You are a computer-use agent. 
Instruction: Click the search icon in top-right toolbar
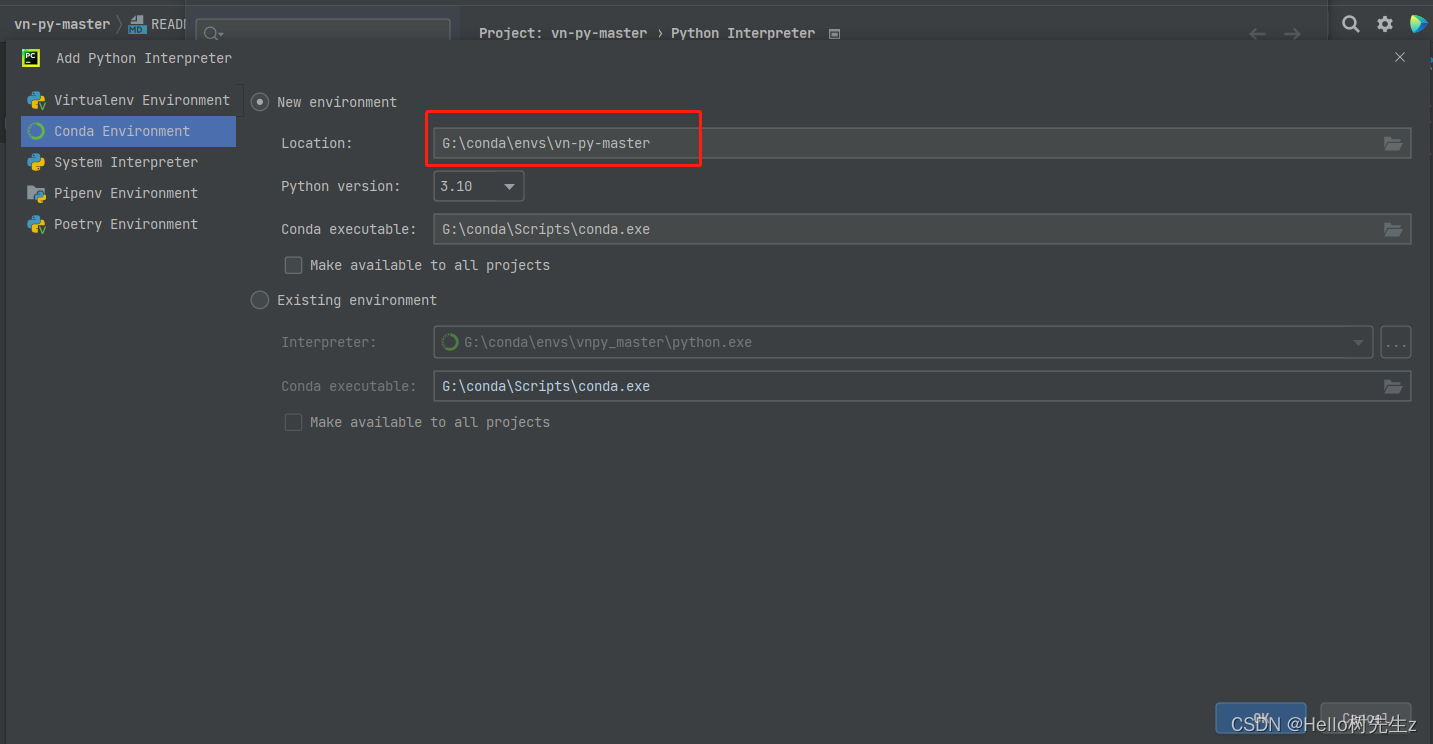[1351, 24]
